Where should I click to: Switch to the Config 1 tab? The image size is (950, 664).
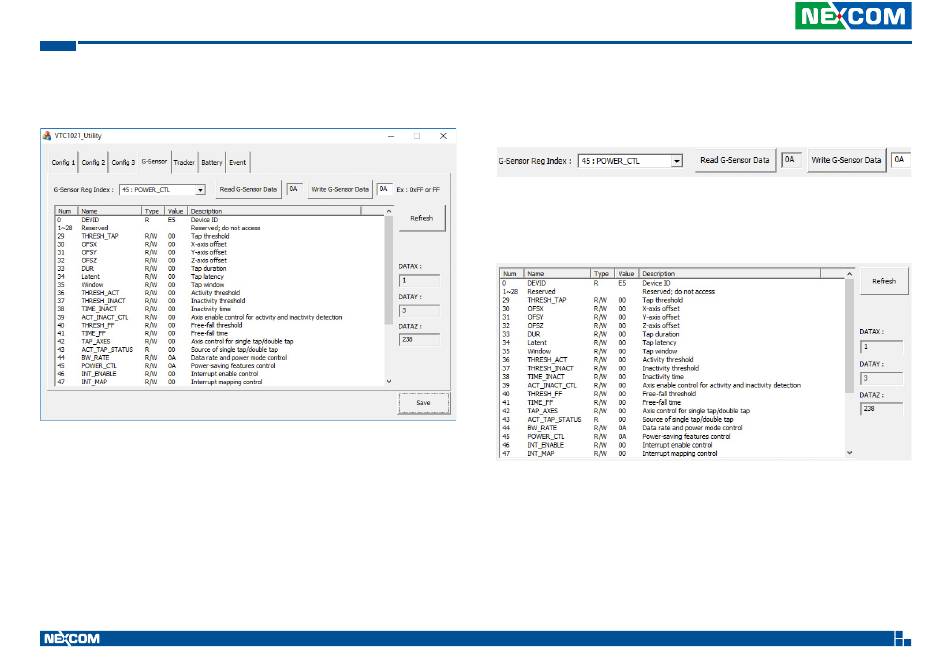pos(63,162)
